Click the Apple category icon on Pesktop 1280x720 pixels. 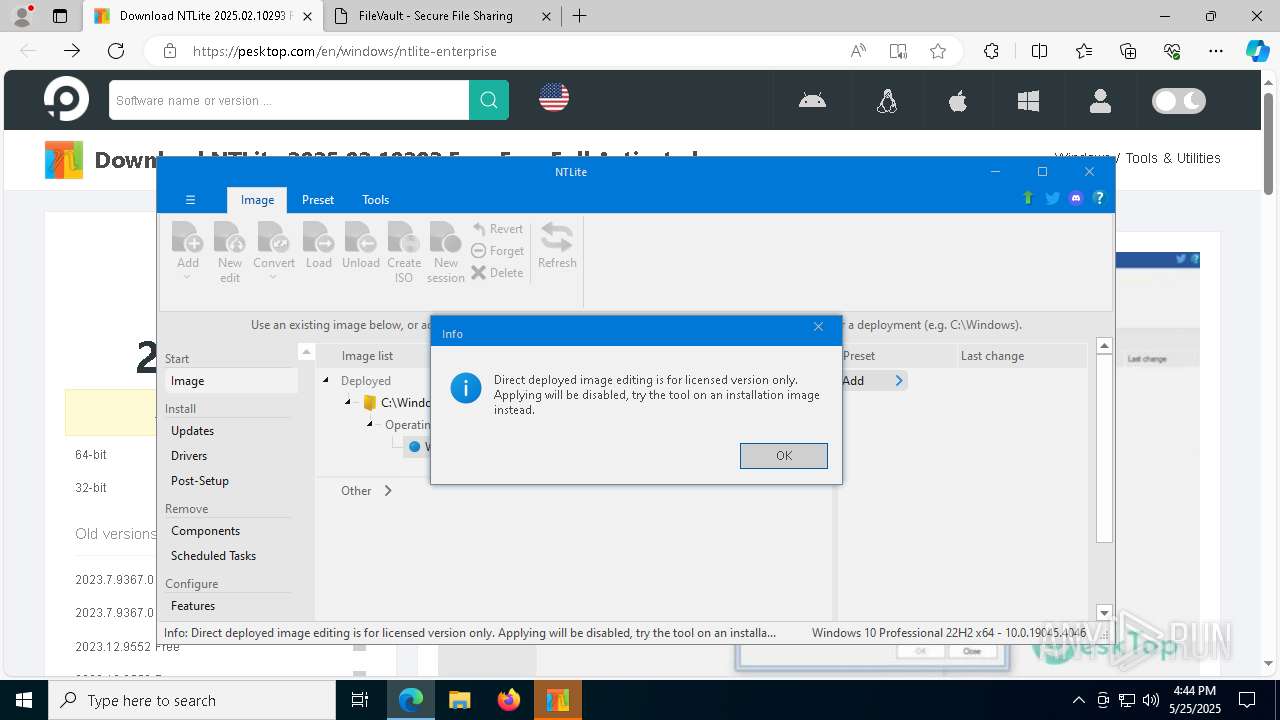tap(958, 100)
